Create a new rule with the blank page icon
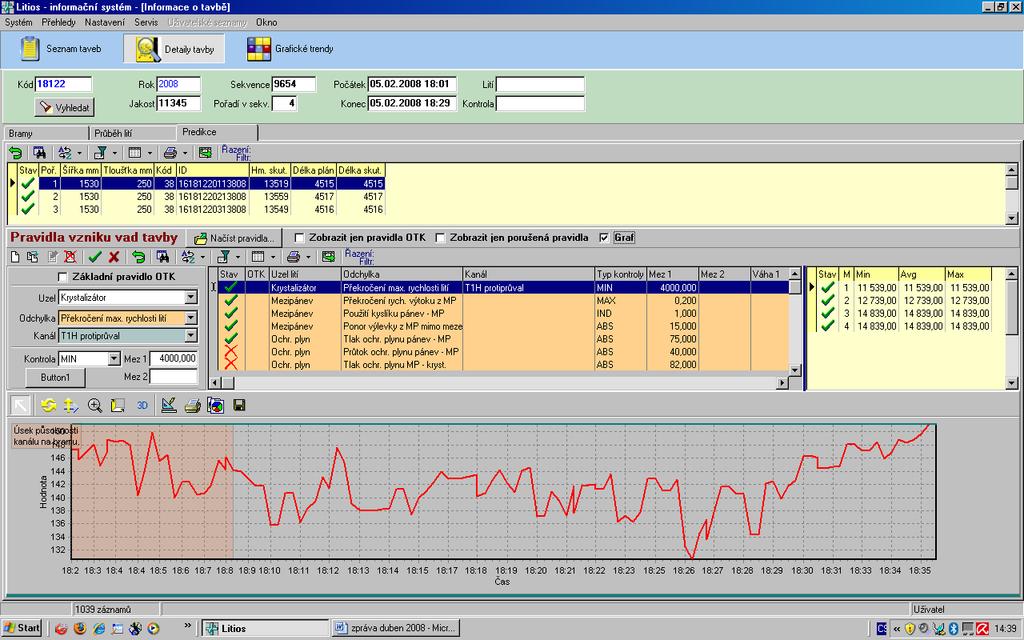The image size is (1024, 640). coord(16,257)
